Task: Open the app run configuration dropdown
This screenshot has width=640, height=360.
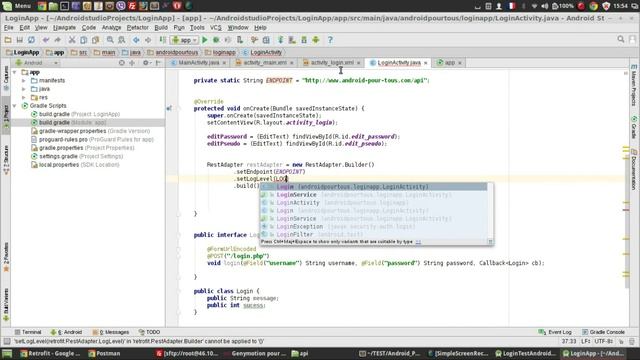Action: [x=185, y=40]
